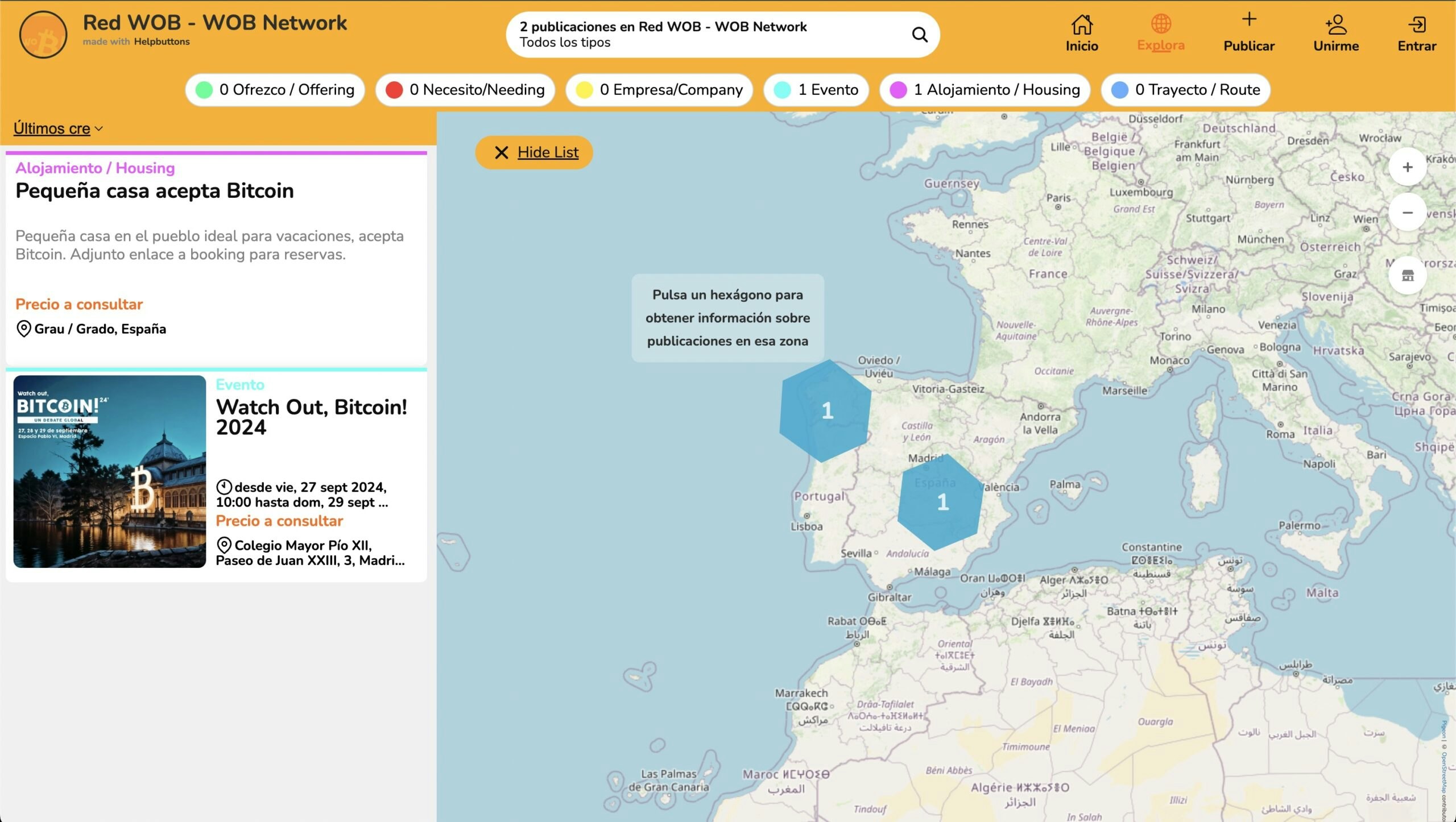Click the pin beside Colegio Mayor Pío XII

pyautogui.click(x=224, y=545)
